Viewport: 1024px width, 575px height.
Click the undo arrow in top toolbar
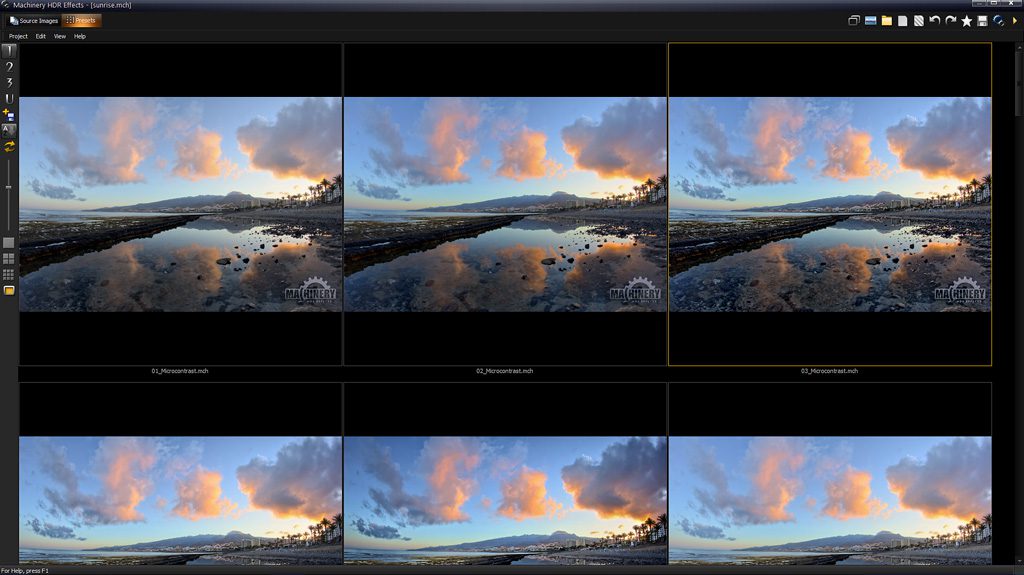click(x=934, y=21)
